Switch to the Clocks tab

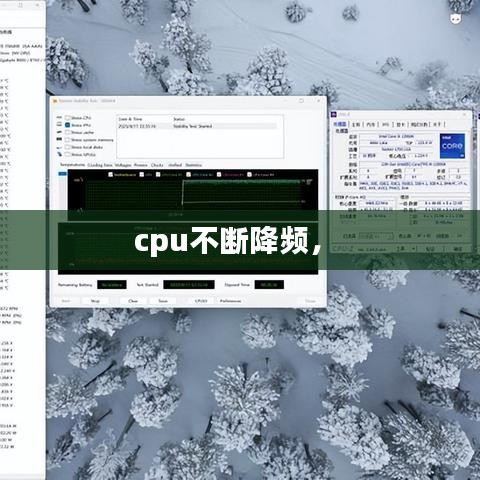pyautogui.click(x=157, y=165)
